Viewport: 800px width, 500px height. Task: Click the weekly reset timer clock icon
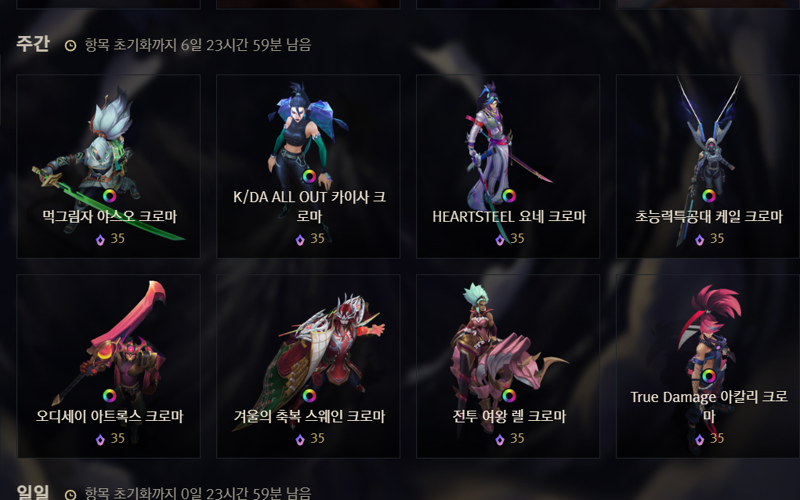click(70, 45)
